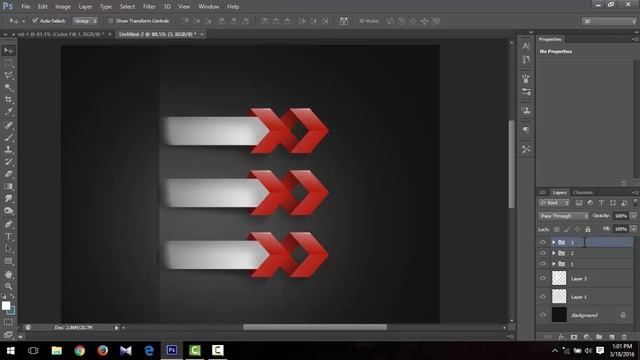This screenshot has height=360, width=640.
Task: Open the File menu
Action: [x=26, y=7]
